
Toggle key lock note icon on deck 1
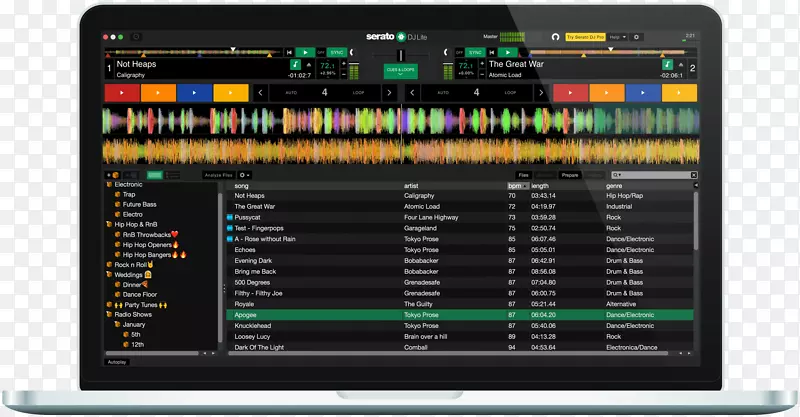[x=295, y=64]
